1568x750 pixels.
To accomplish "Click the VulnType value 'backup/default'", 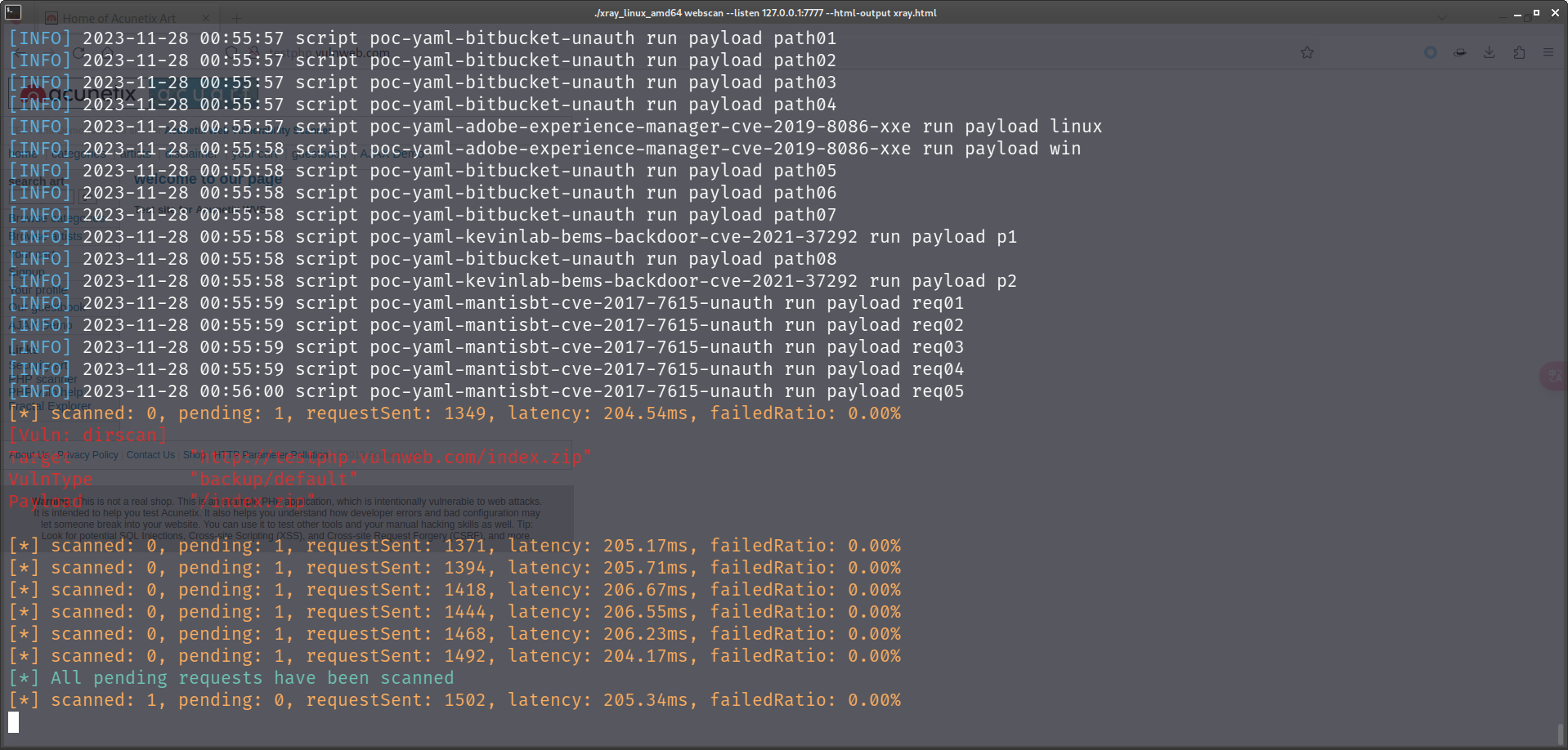I will pyautogui.click(x=274, y=480).
